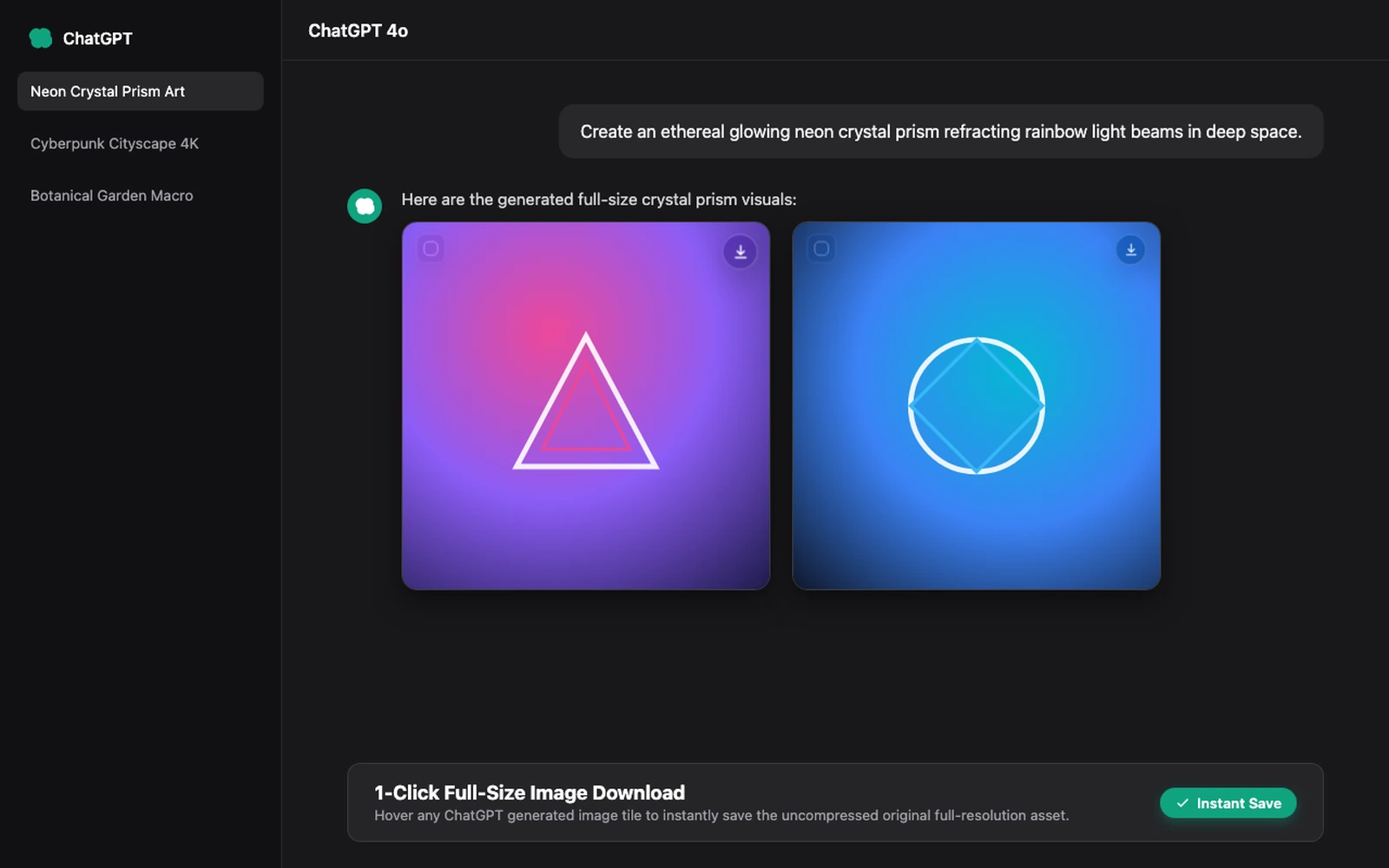The image size is (1389, 868).
Task: Download the purple triangle prism image
Action: [741, 252]
